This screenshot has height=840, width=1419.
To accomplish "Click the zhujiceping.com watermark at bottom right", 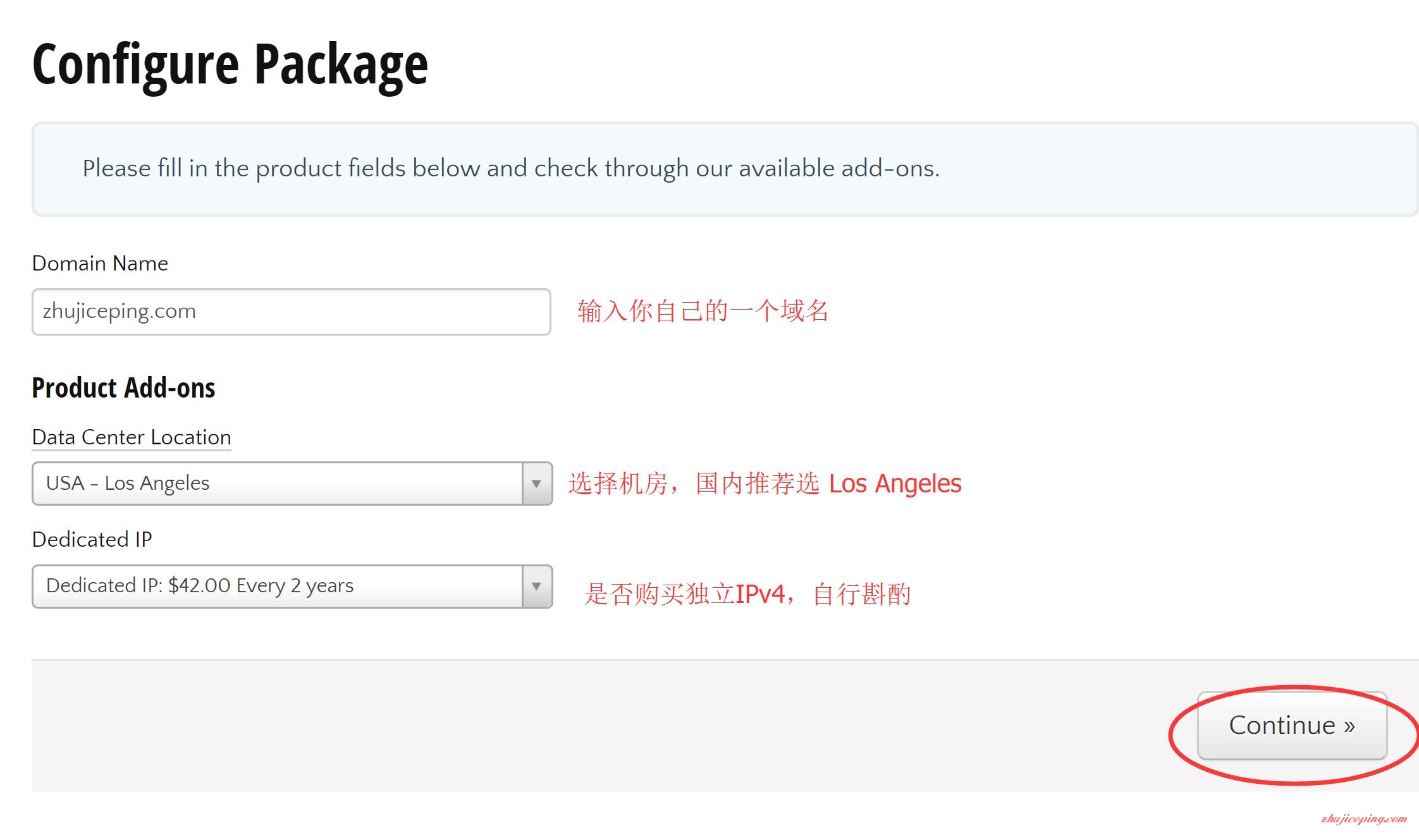I will tap(1364, 819).
